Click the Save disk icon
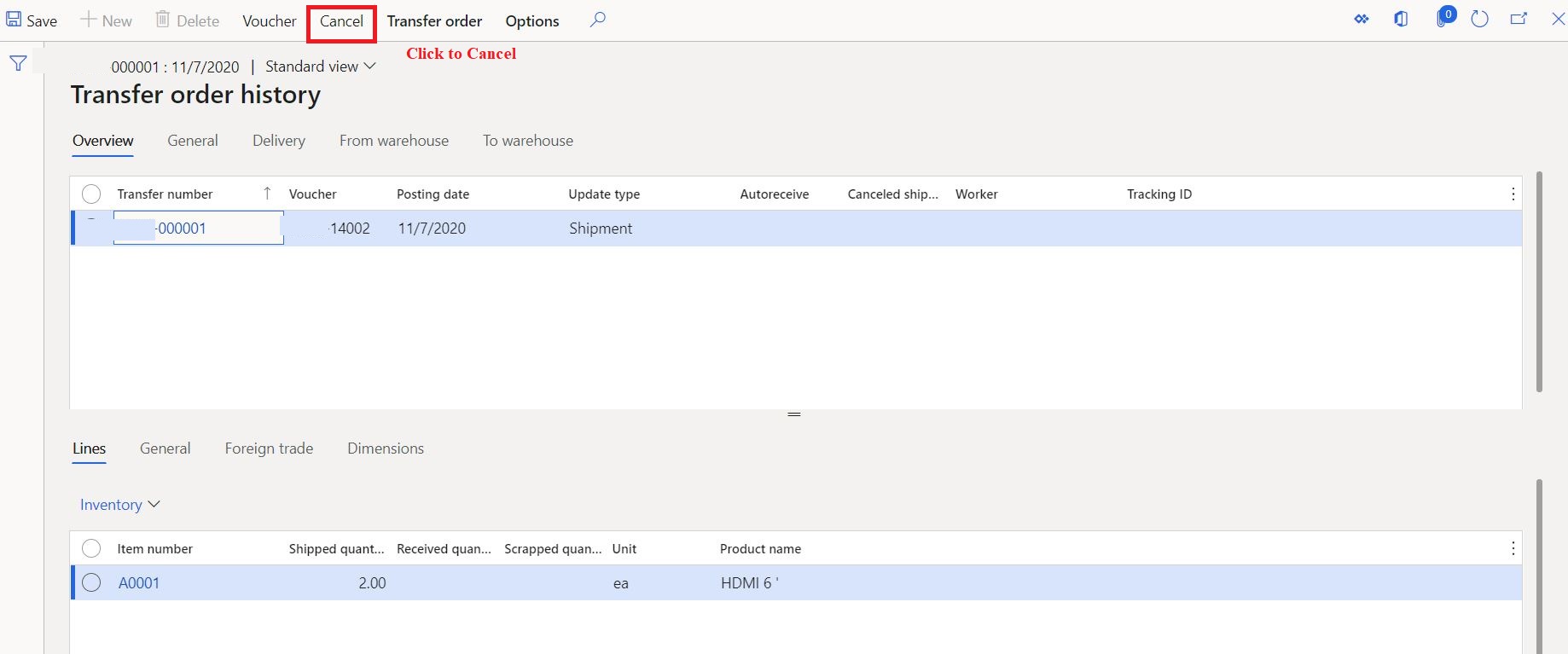Screen dimensions: 1568x654 pos(14,20)
